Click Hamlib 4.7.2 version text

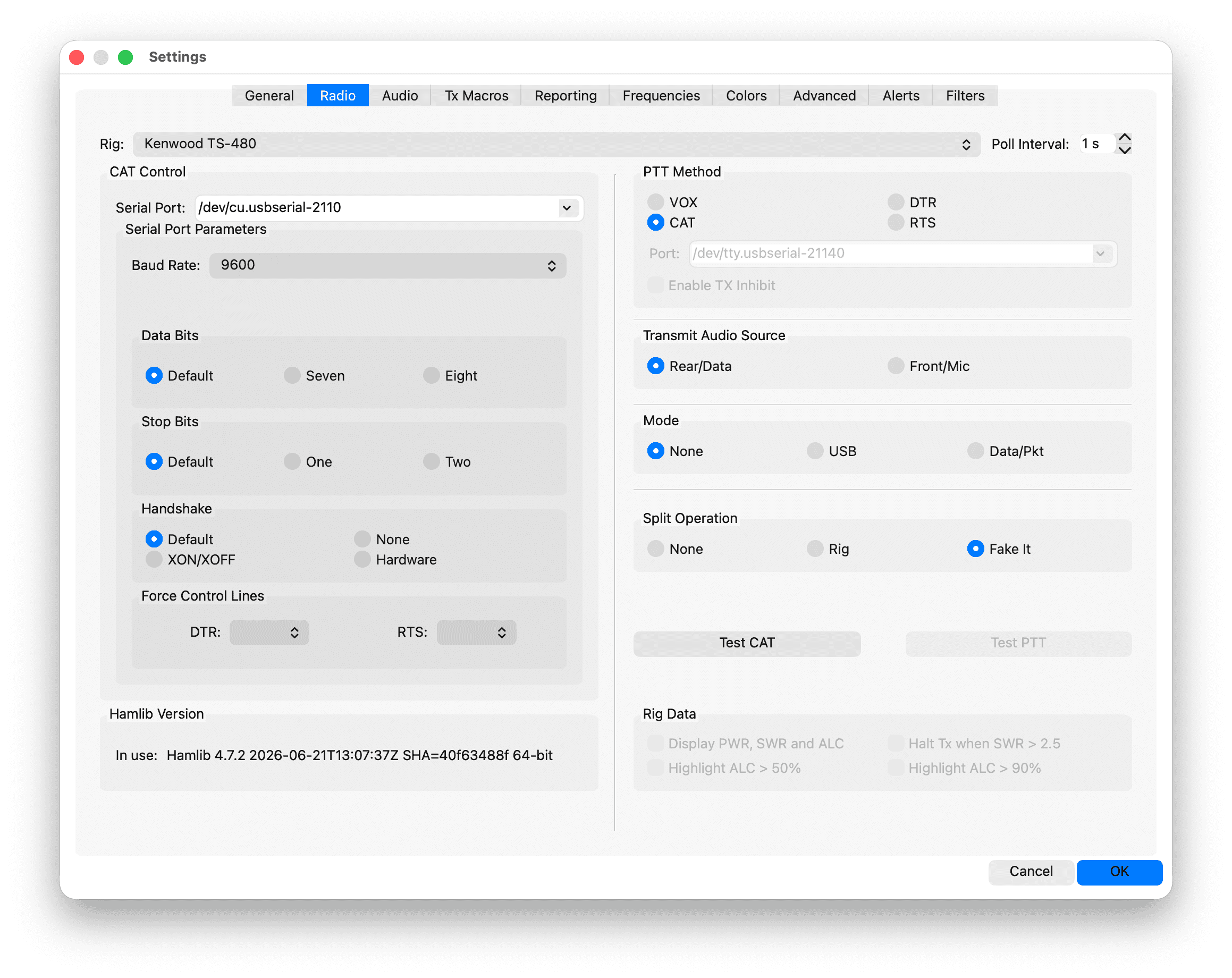pos(359,755)
